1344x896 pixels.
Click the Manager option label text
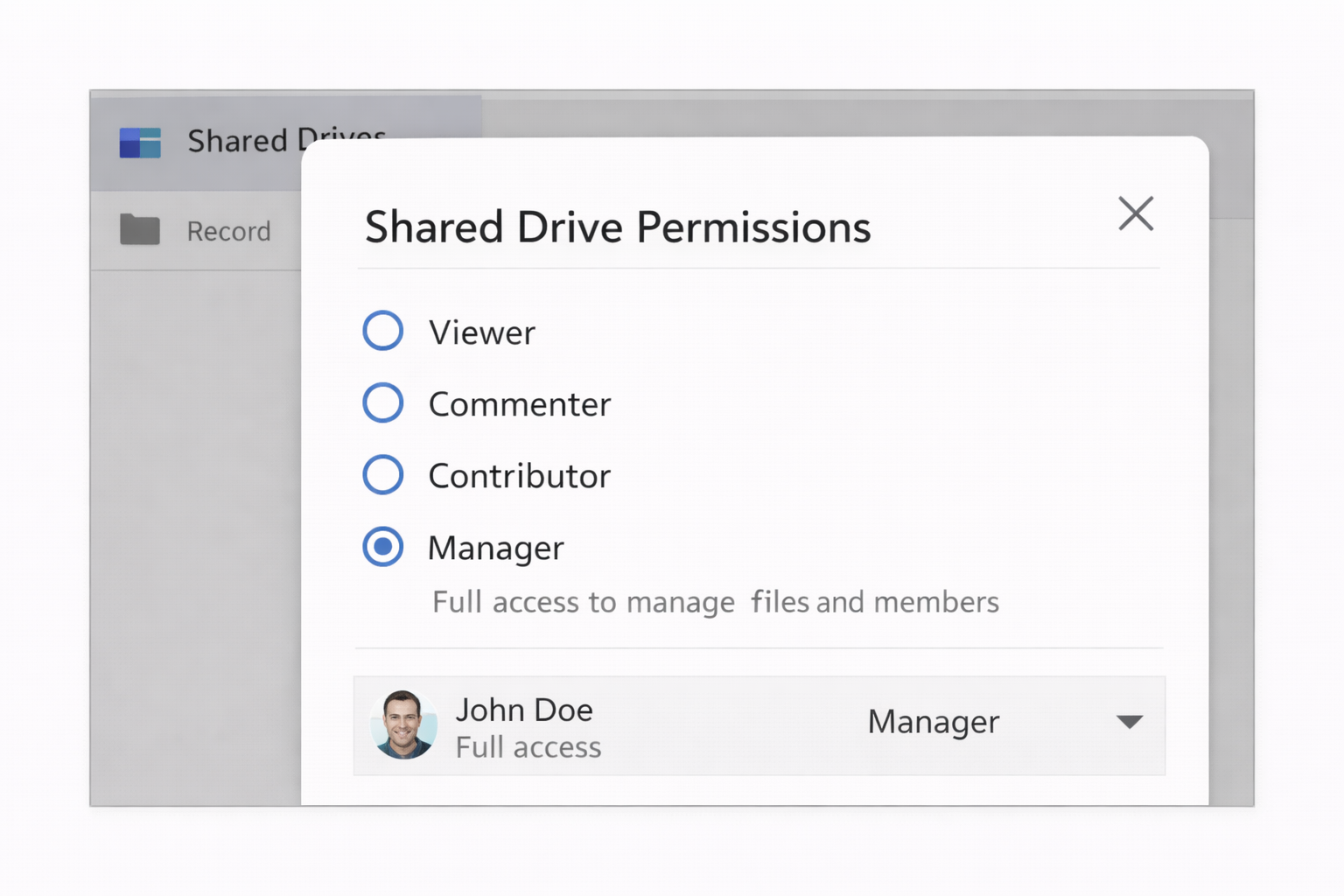point(495,549)
